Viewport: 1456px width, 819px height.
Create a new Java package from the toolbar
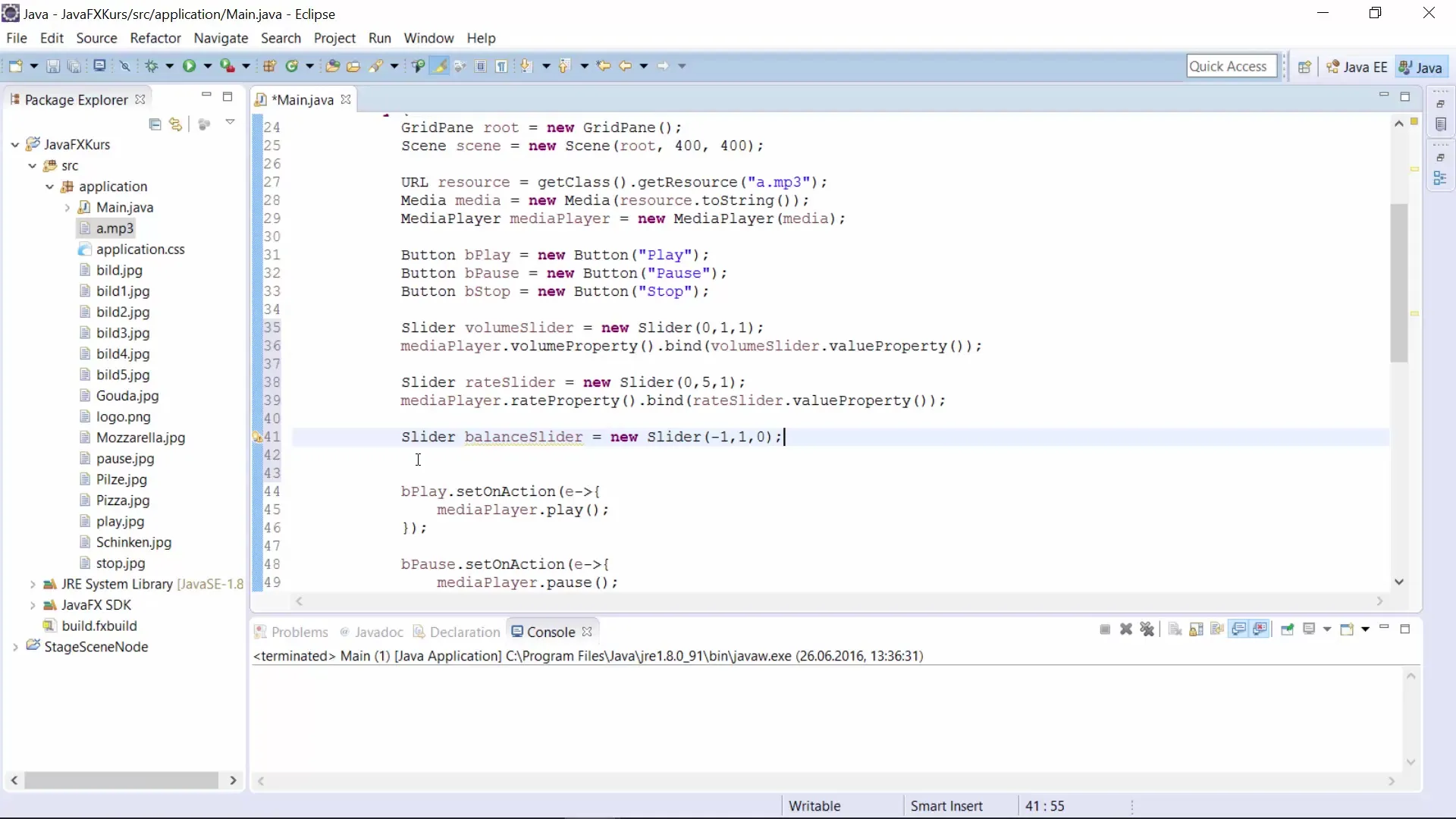pyautogui.click(x=269, y=66)
